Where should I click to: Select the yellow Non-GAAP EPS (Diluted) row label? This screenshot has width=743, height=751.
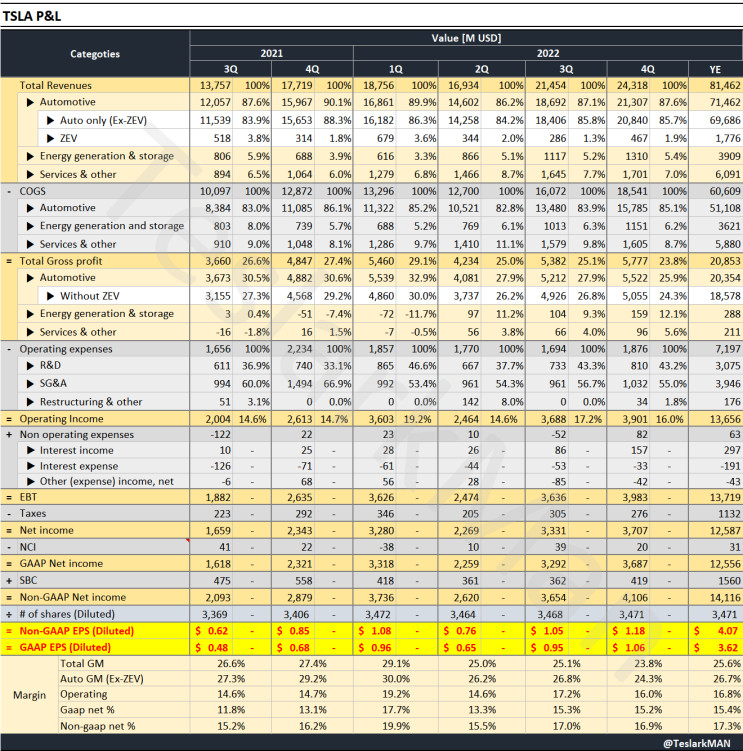81,634
